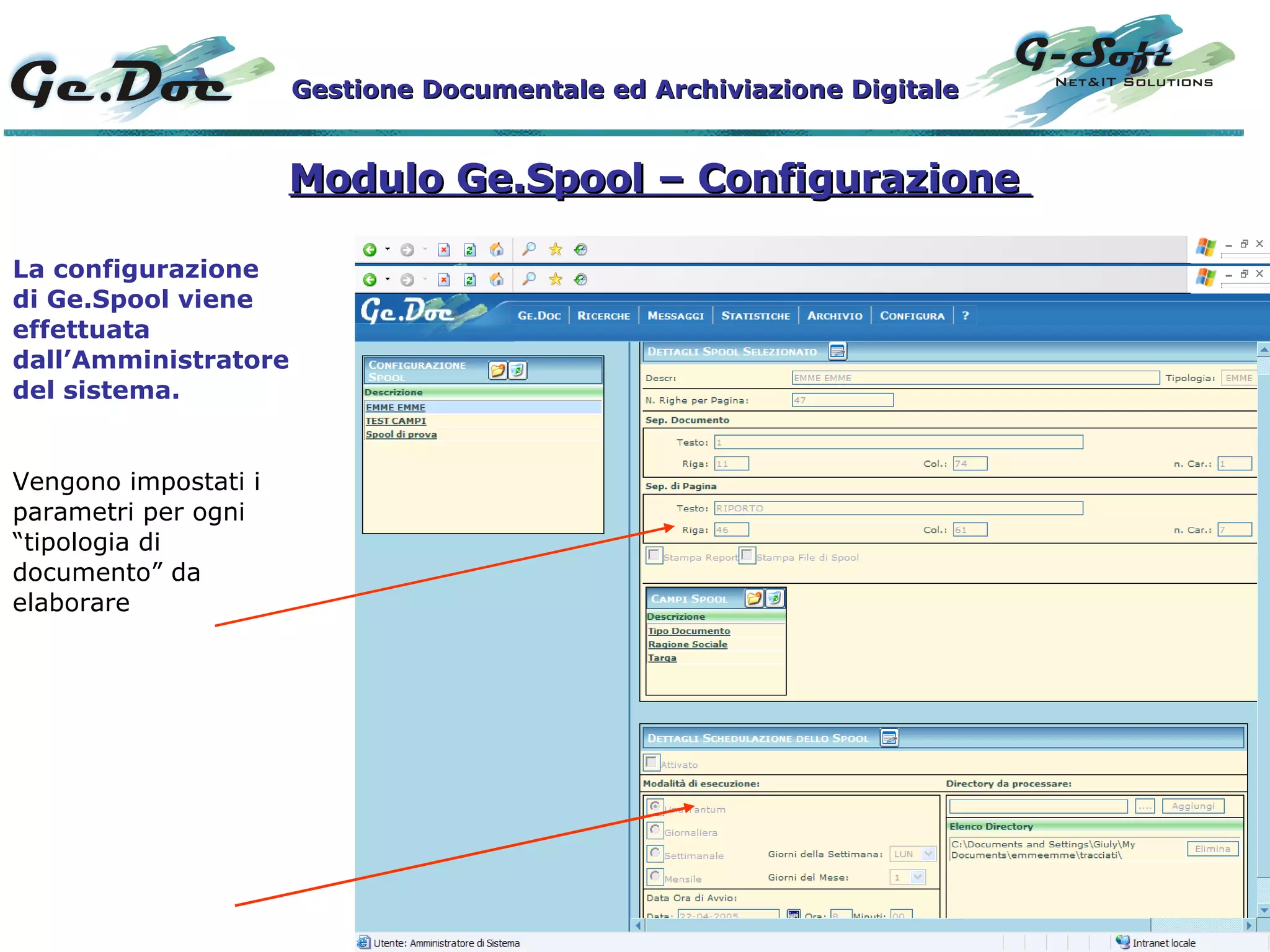1270x952 pixels.
Task: Click the History icon in the upper browser toolbar
Action: coord(581,250)
